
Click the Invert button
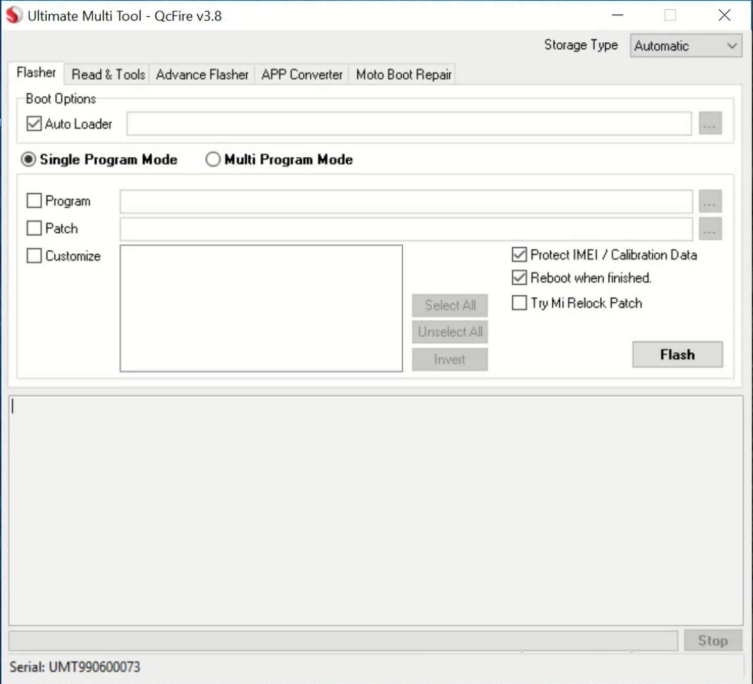pos(450,359)
